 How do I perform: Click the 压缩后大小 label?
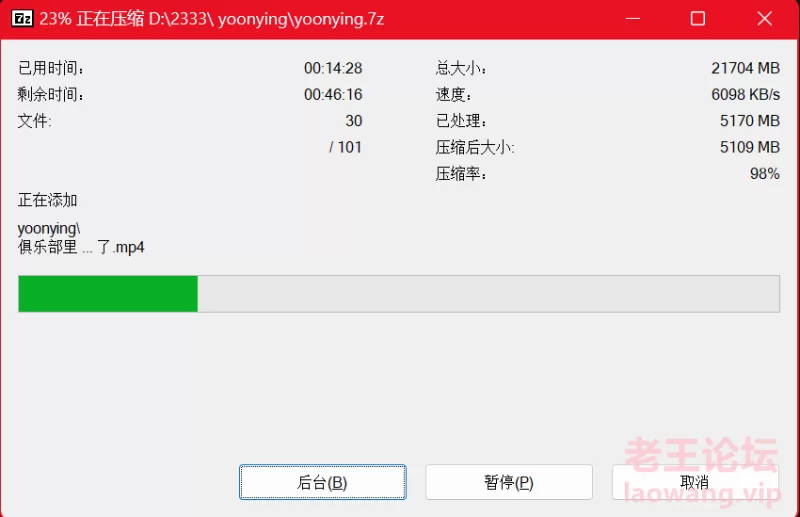(474, 147)
